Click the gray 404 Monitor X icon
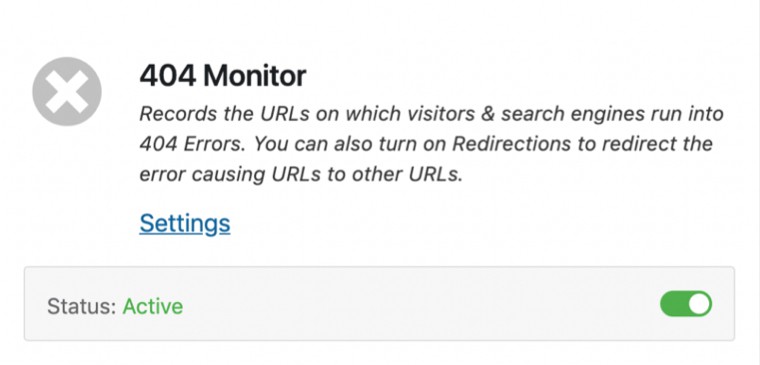 tap(67, 92)
